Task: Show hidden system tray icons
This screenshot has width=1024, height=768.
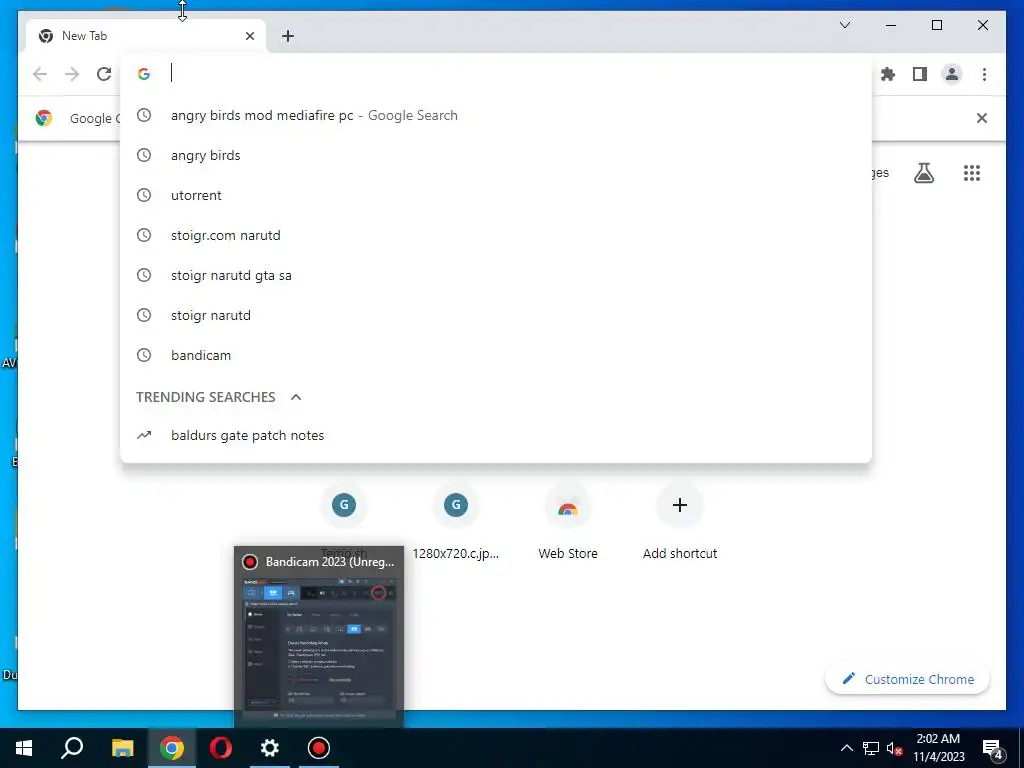Action: tap(846, 748)
